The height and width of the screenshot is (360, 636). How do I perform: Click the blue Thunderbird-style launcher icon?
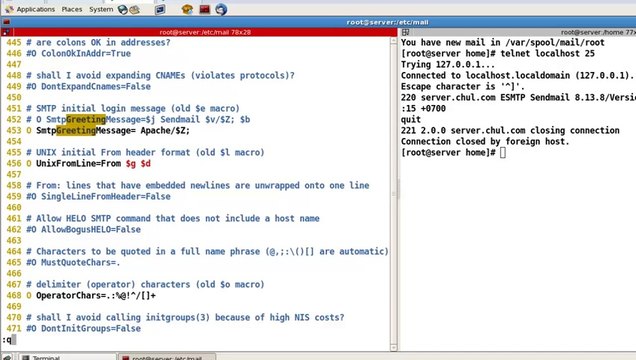(x=221, y=9)
